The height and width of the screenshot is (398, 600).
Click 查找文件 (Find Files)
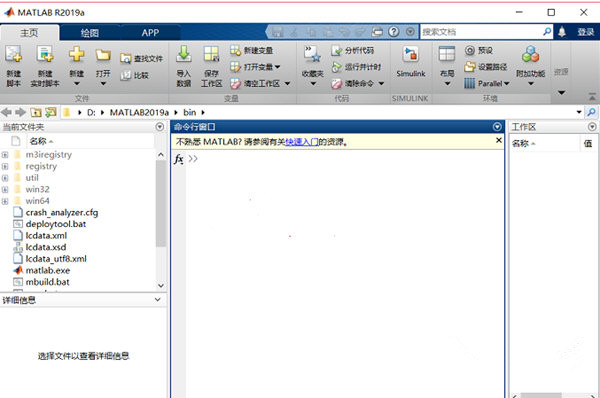(x=142, y=59)
